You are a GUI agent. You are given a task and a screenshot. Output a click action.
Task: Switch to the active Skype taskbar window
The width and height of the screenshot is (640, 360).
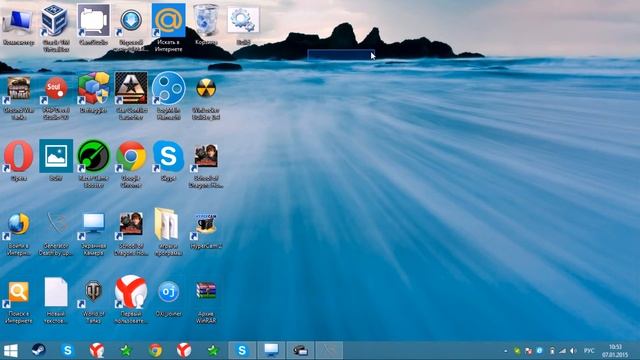coord(242,350)
